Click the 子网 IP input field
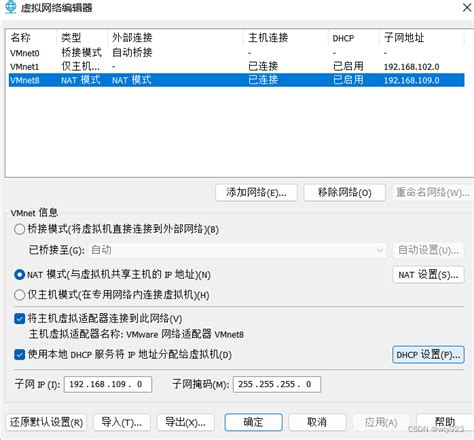The height and width of the screenshot is (440, 474). (x=108, y=384)
